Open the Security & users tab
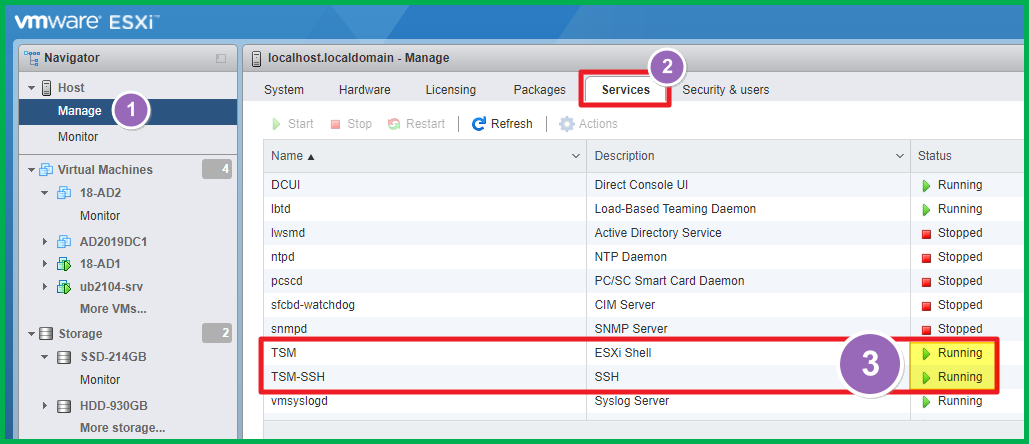Image resolution: width=1029 pixels, height=444 pixels. pos(726,90)
